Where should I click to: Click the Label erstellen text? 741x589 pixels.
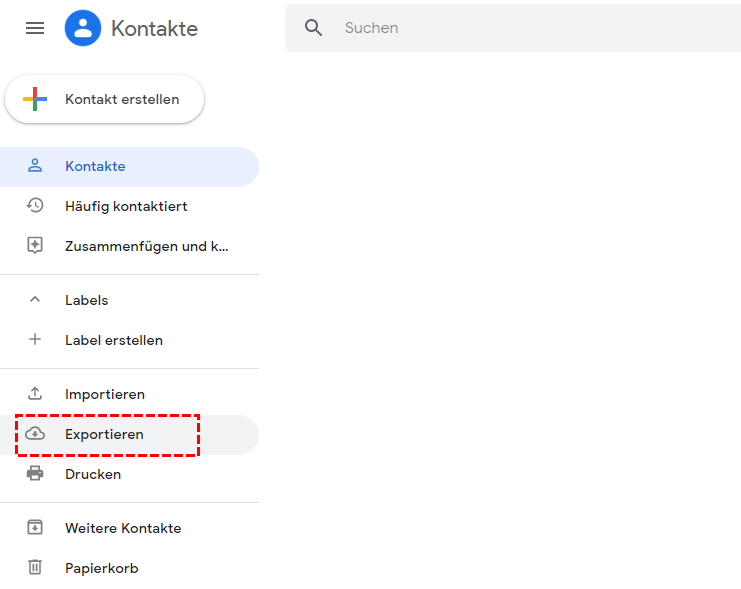113,340
